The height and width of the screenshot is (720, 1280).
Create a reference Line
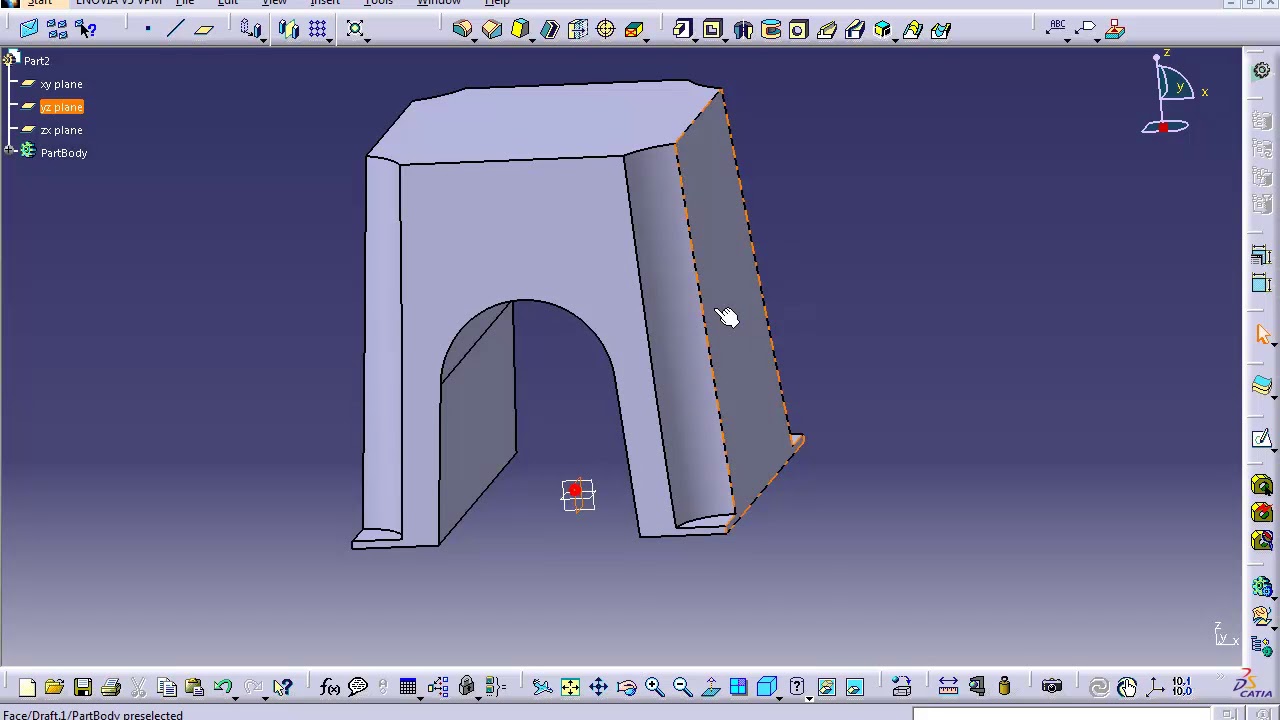pyautogui.click(x=175, y=29)
